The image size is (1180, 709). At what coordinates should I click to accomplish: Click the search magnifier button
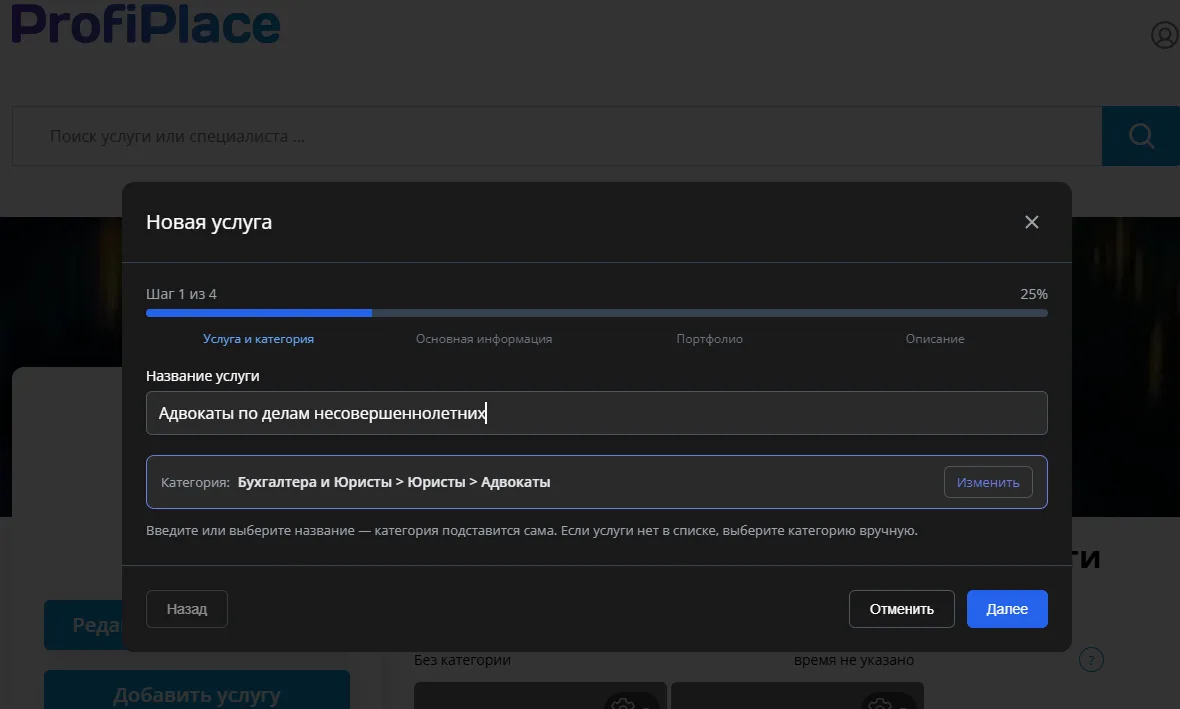tap(1141, 135)
